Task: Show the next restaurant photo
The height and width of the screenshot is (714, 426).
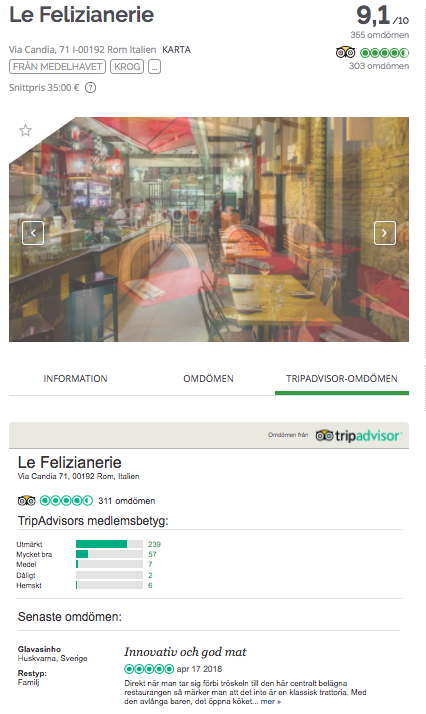Action: click(x=385, y=233)
